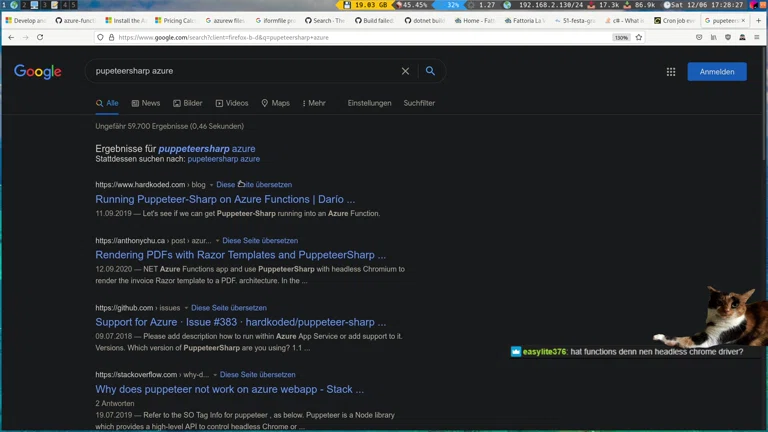This screenshot has width=768, height=432.
Task: Switch to the News results tab
Action: coord(146,103)
